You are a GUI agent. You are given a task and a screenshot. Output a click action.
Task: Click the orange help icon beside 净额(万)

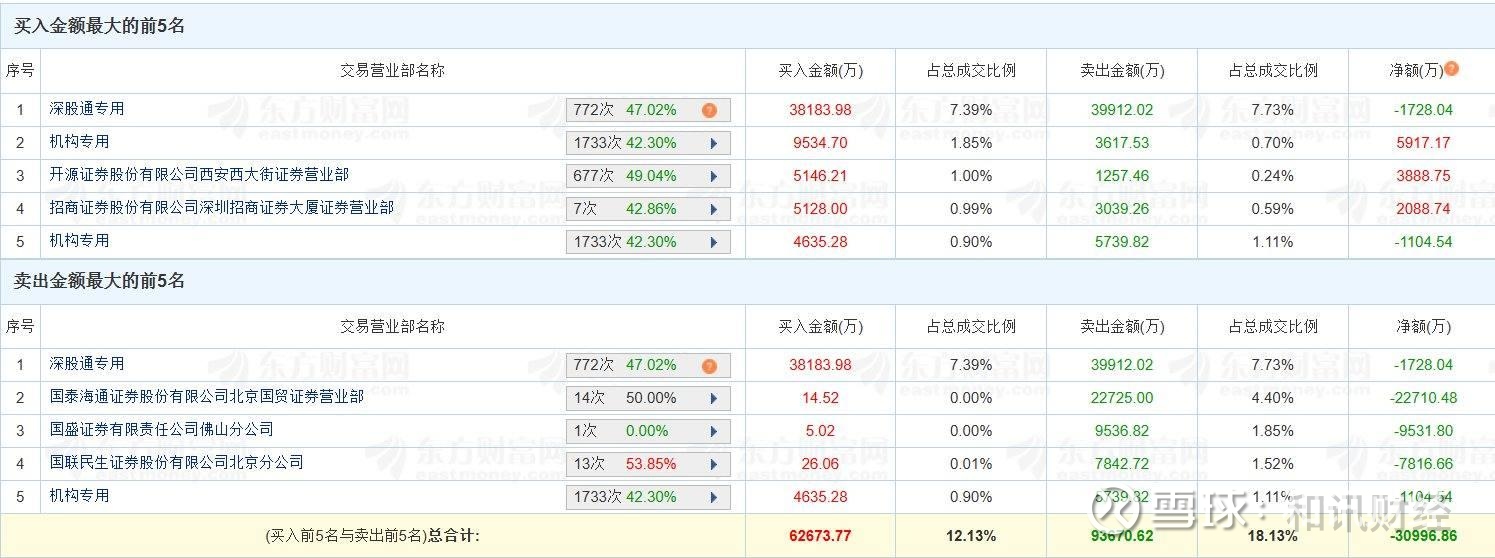(1452, 69)
